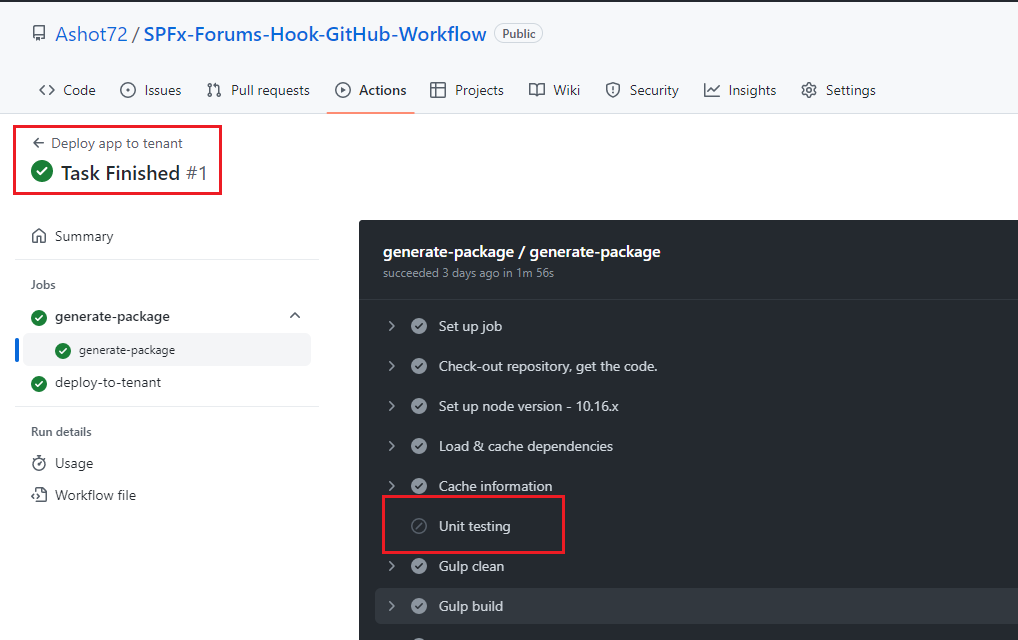The height and width of the screenshot is (640, 1018).
Task: Open the SPFx-Forums-Hook-GitHub-Workflow repository link
Action: [315, 34]
